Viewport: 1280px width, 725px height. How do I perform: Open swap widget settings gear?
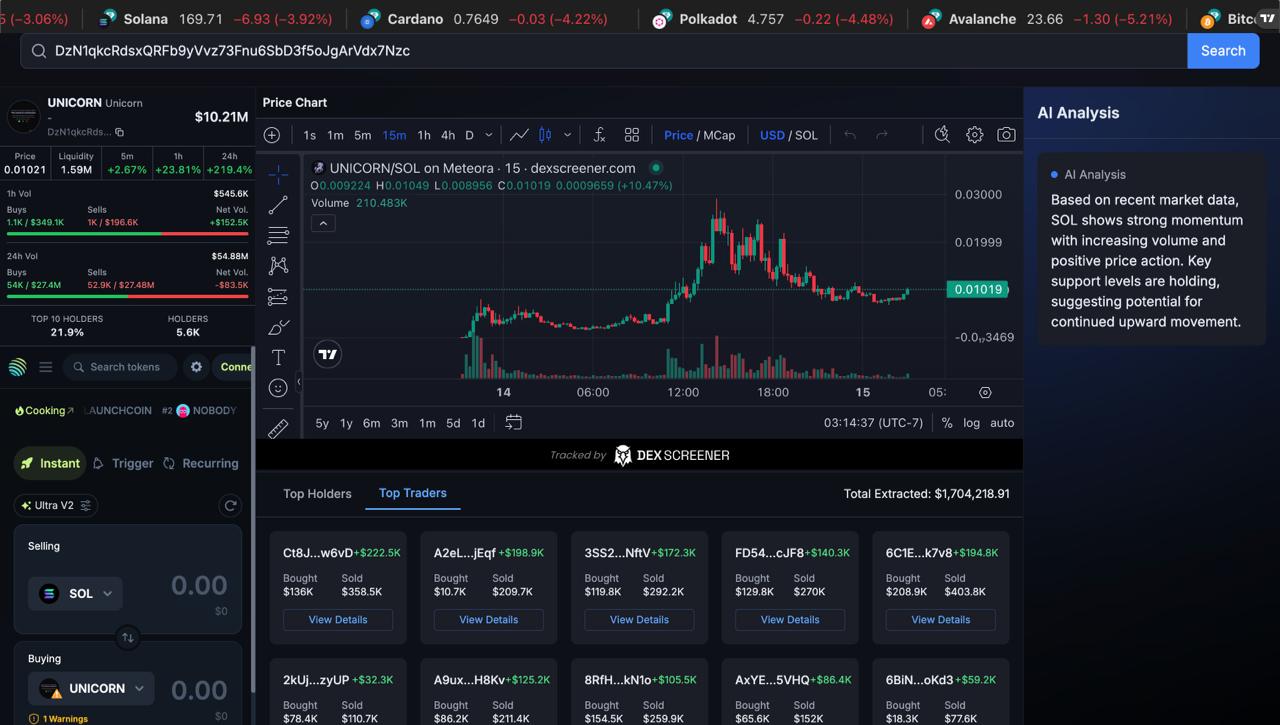tap(196, 367)
